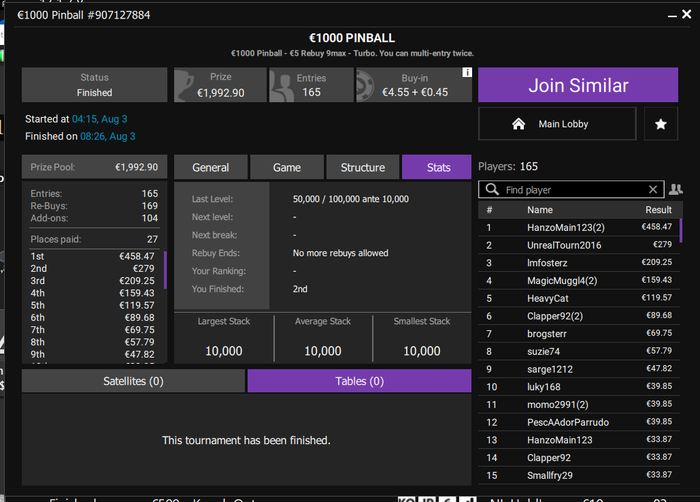Sort players by Result column header
The width and height of the screenshot is (700, 502).
[x=658, y=210]
